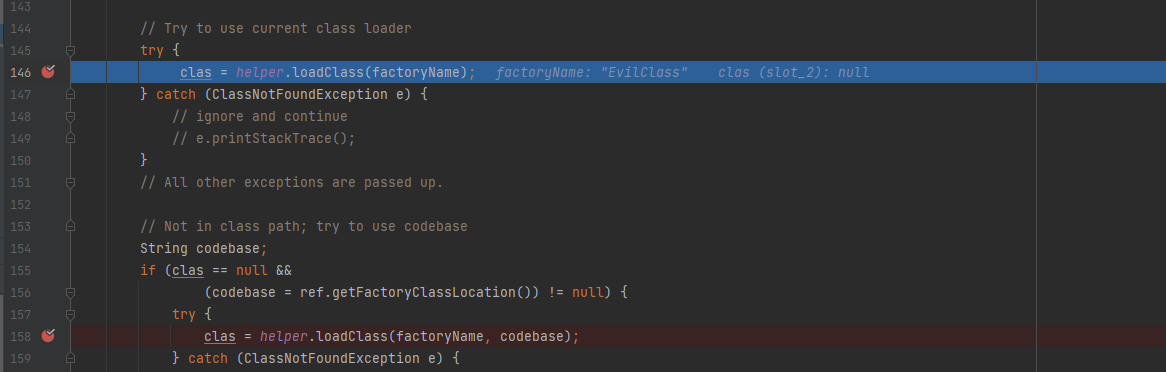Screen dimensions: 1166x372
Task: Click gutter at line 154 to add breakpoint
Action: pyautogui.click(x=48, y=248)
